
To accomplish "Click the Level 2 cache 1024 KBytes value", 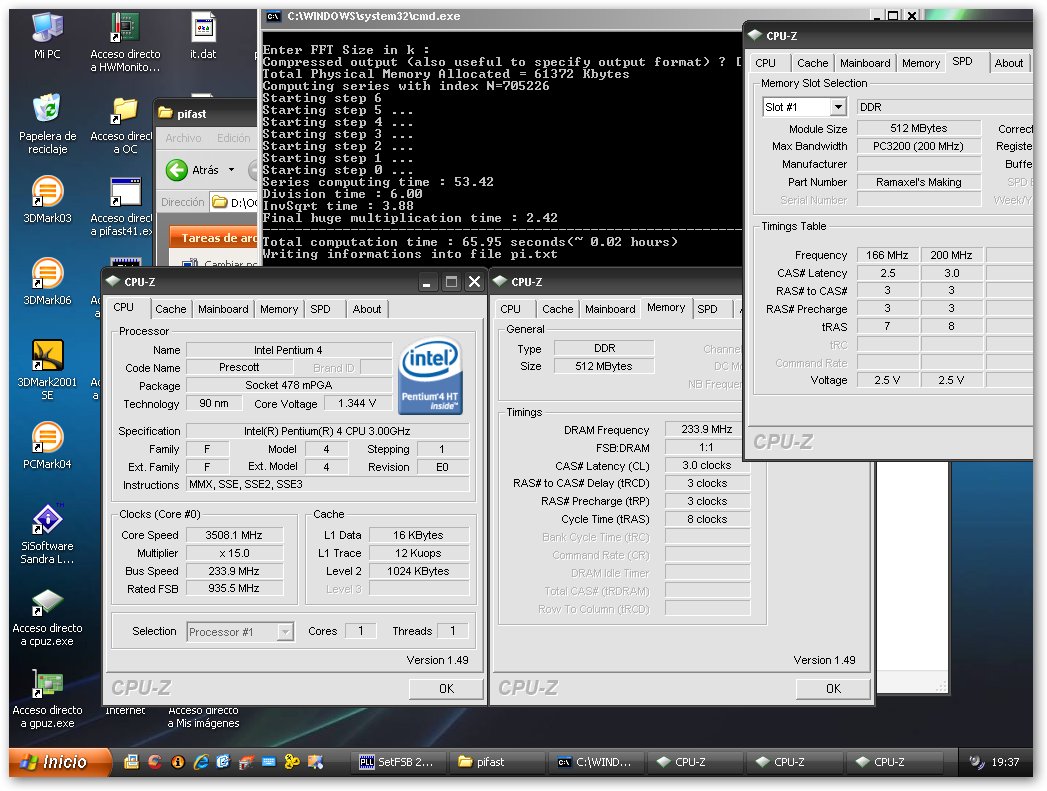I will pos(419,571).
